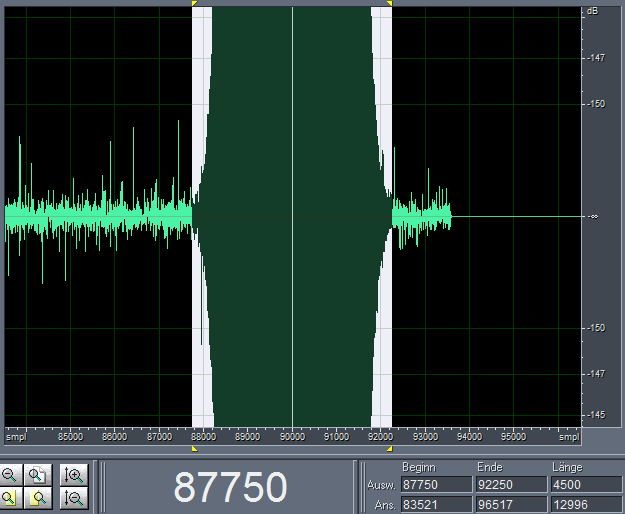This screenshot has width=625, height=514.
Task: Click the 90000 mark on the ruler
Action: click(293, 437)
